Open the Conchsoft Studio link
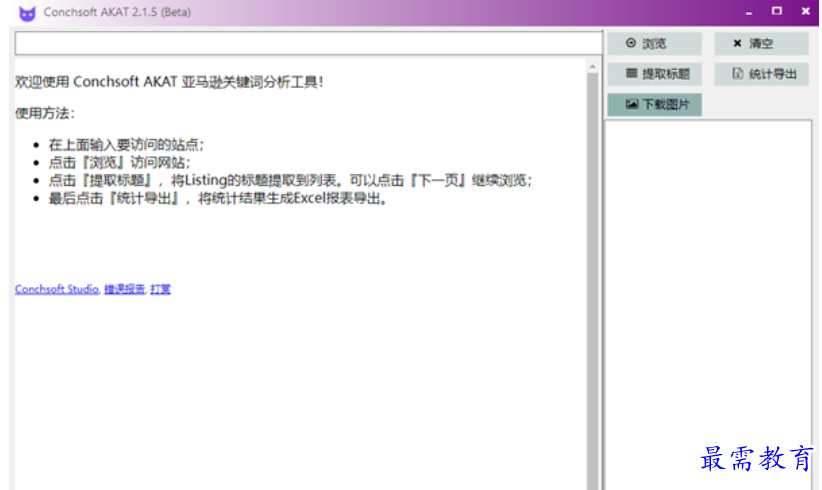The image size is (822, 490). [x=57, y=289]
